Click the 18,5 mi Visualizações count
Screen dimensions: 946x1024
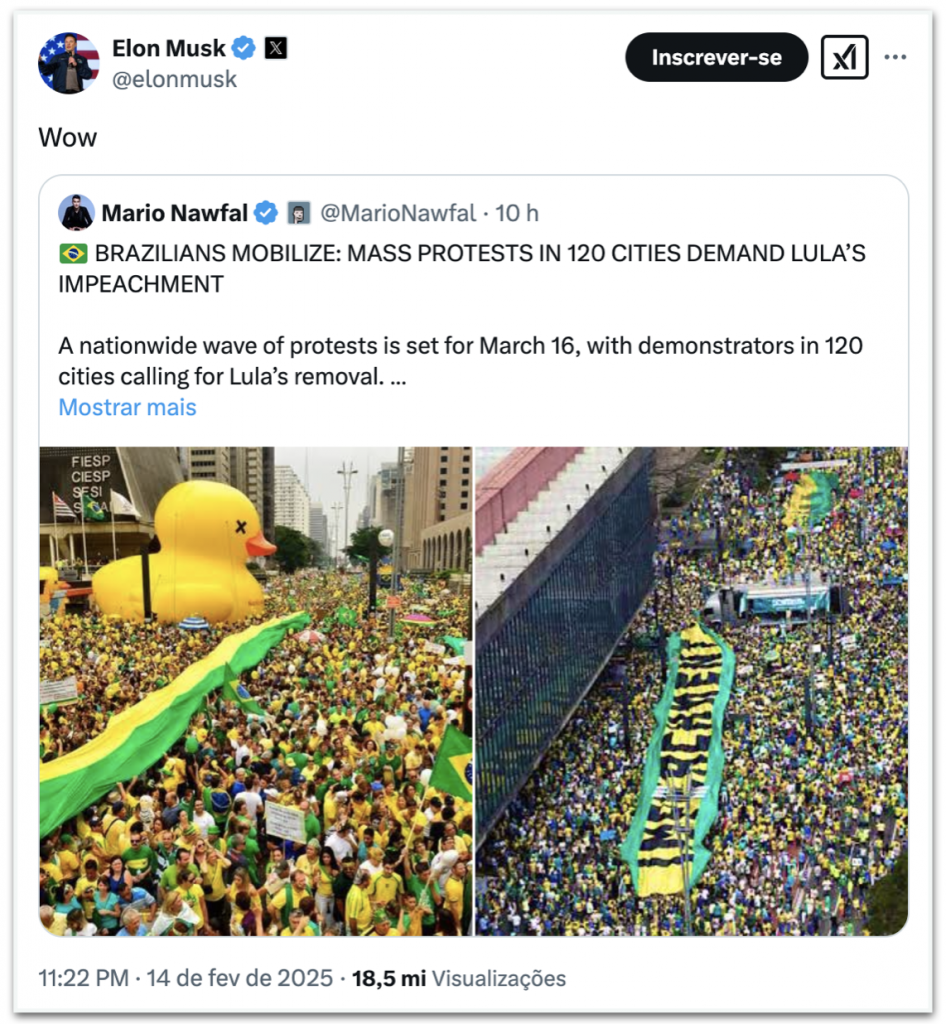tap(459, 978)
